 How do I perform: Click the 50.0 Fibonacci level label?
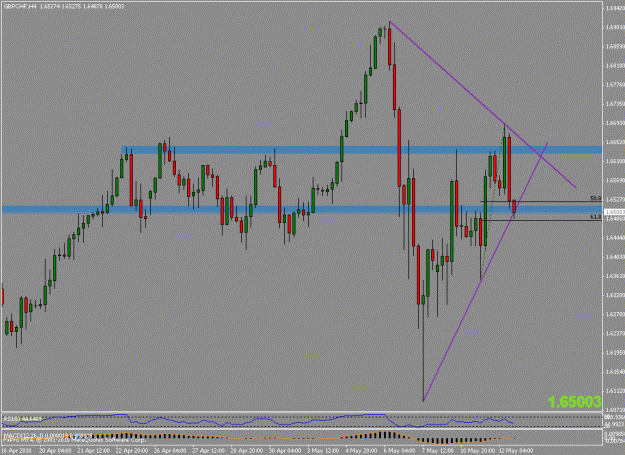(596, 198)
